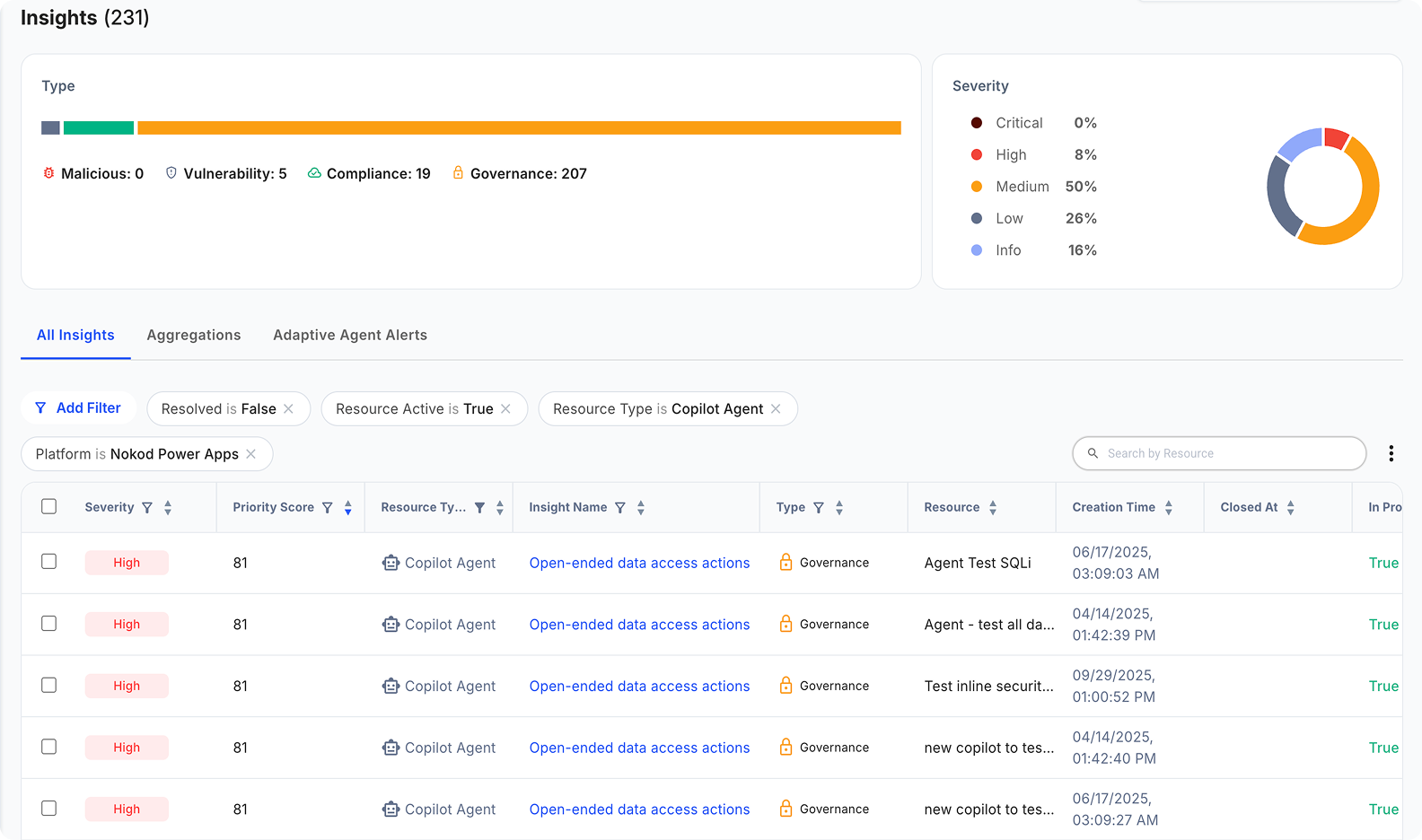Remove the Platform Nokod Power Apps filter
1422x840 pixels.
tap(251, 454)
